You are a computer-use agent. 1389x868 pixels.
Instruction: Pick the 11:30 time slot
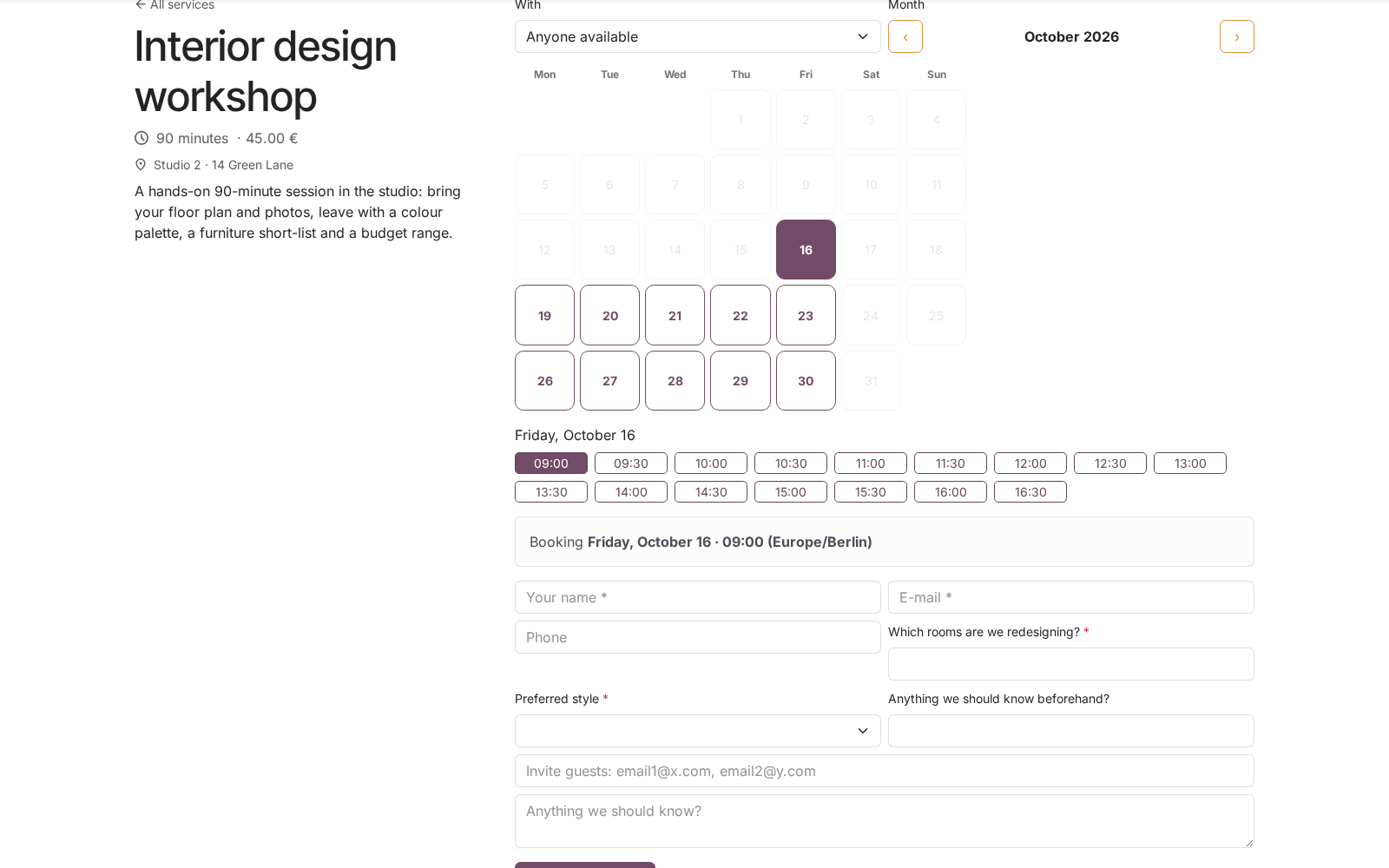[x=951, y=464]
